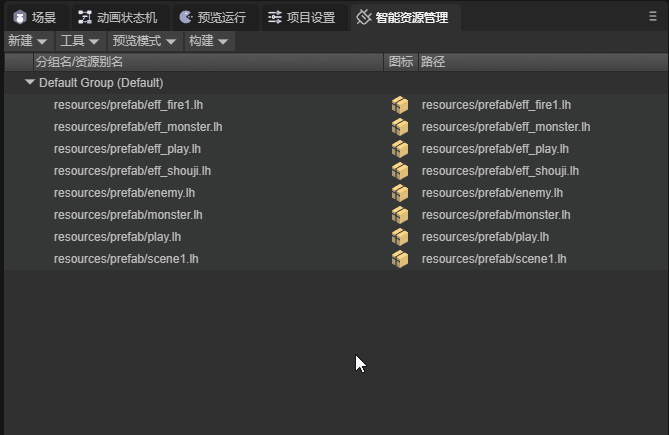Click the prefab icon for monster.lh
This screenshot has height=435, width=669.
400,215
